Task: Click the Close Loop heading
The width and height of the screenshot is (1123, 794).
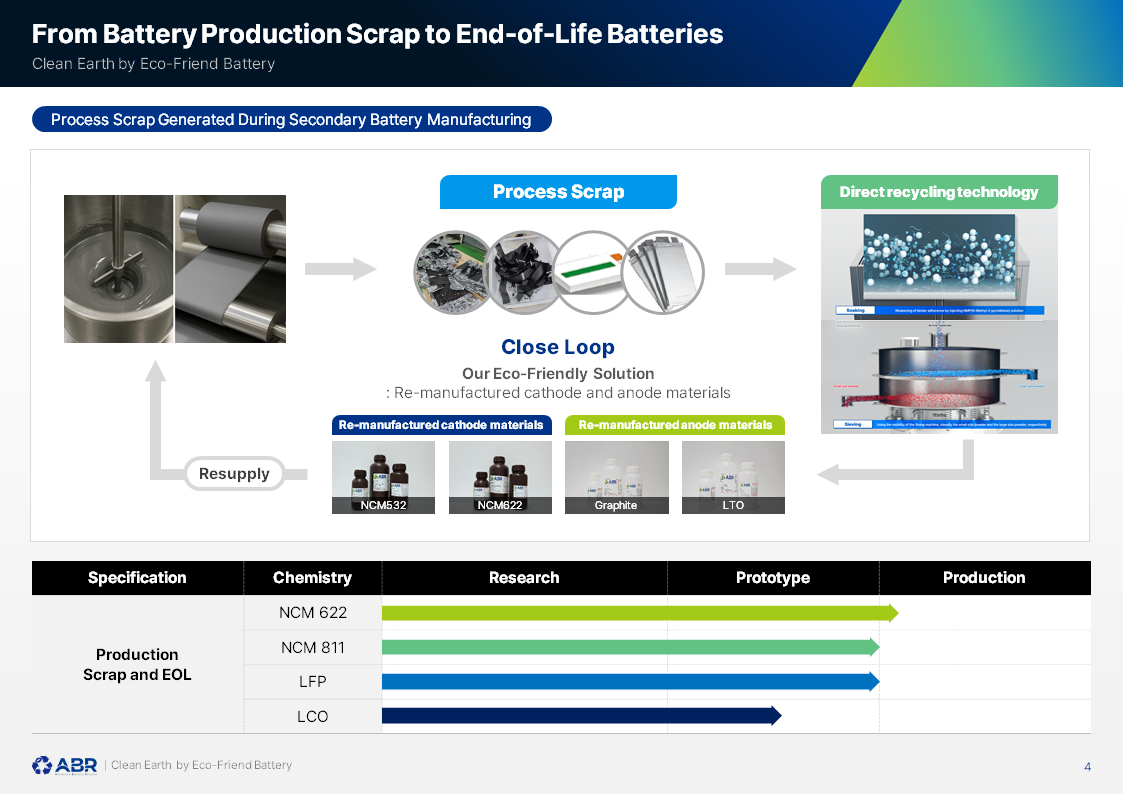Action: pyautogui.click(x=558, y=347)
